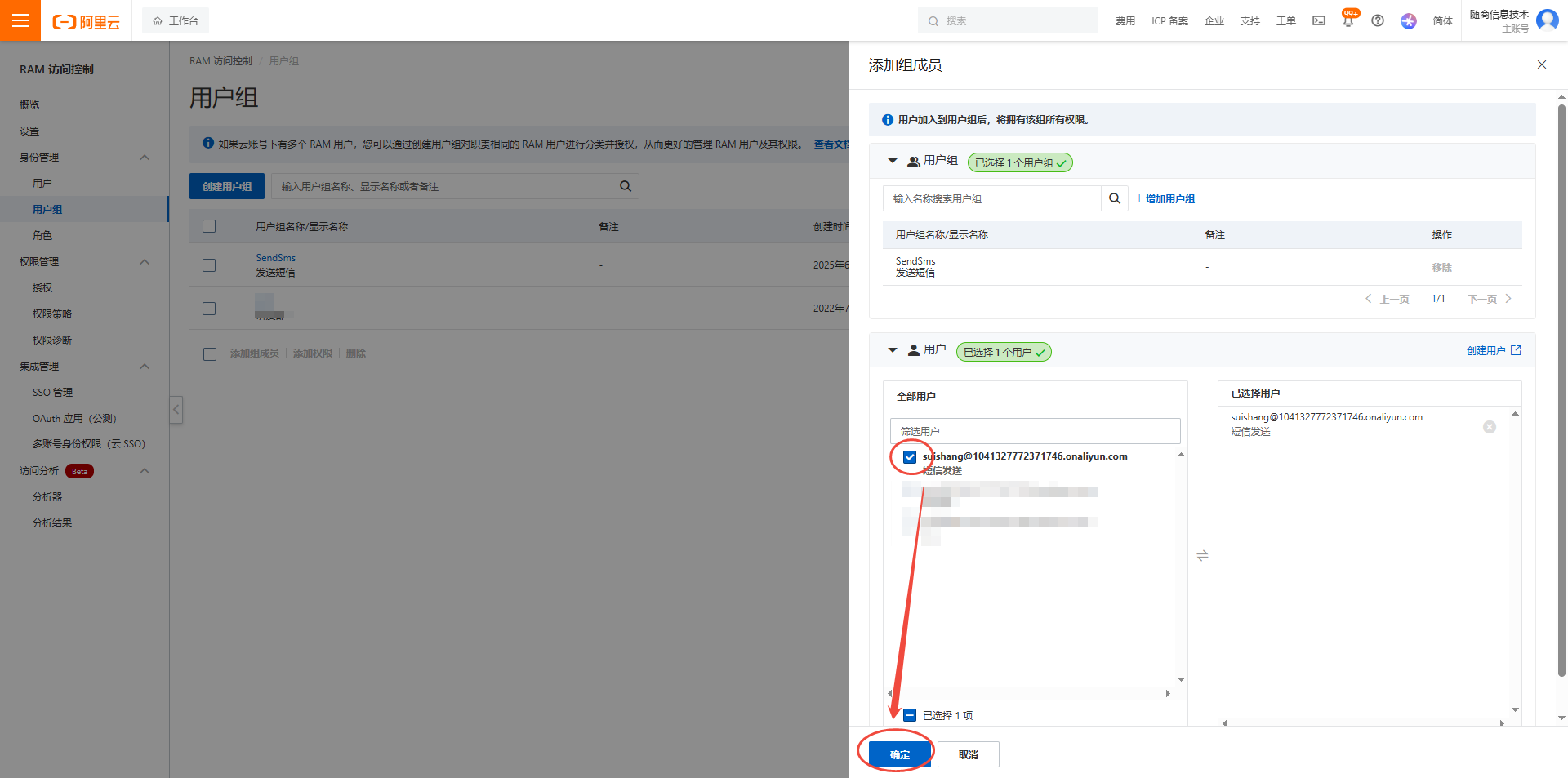Launch Cloud Shell terminal icon
Screen dimensions: 1568x778
click(x=1319, y=20)
